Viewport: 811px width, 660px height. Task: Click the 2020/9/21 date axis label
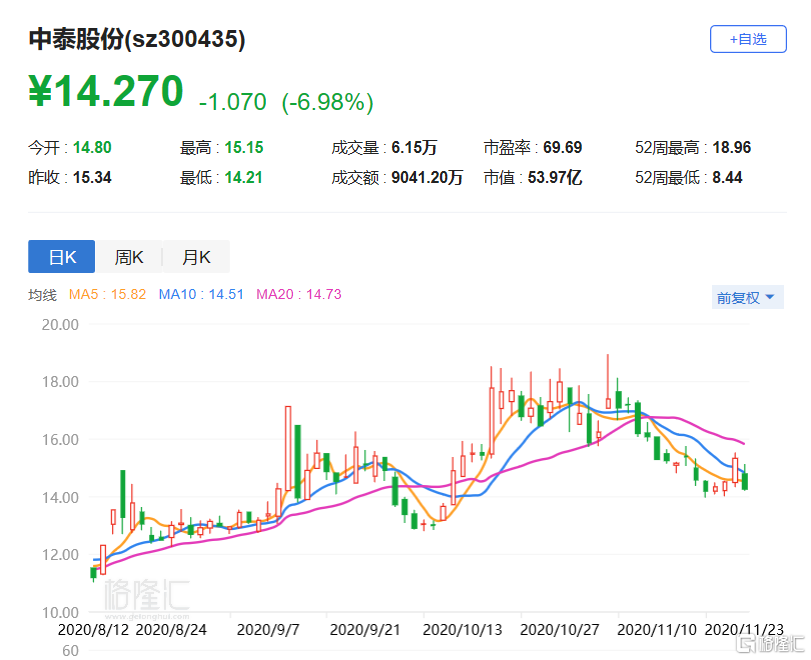pyautogui.click(x=365, y=630)
